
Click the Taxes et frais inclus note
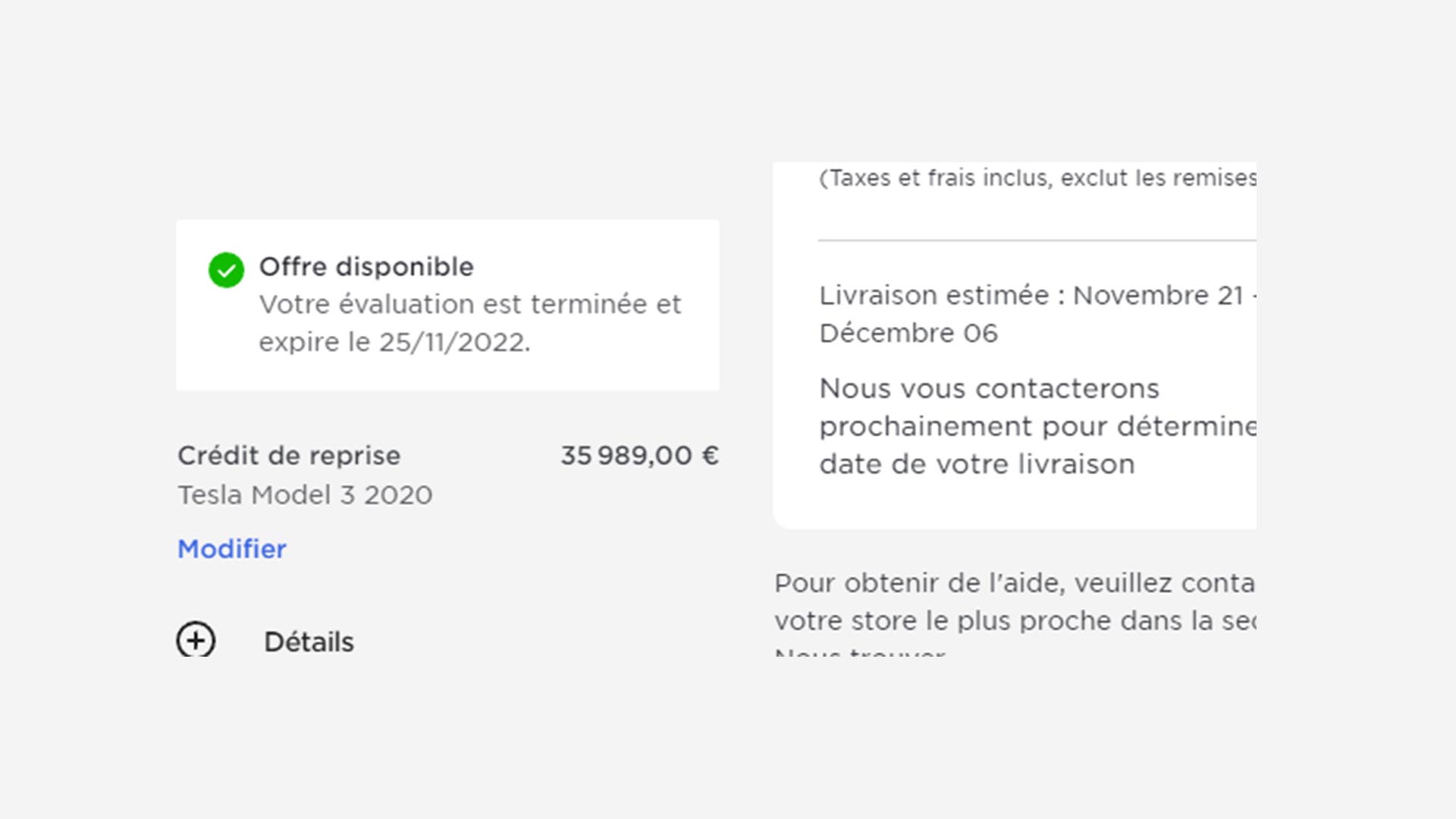tap(1037, 177)
